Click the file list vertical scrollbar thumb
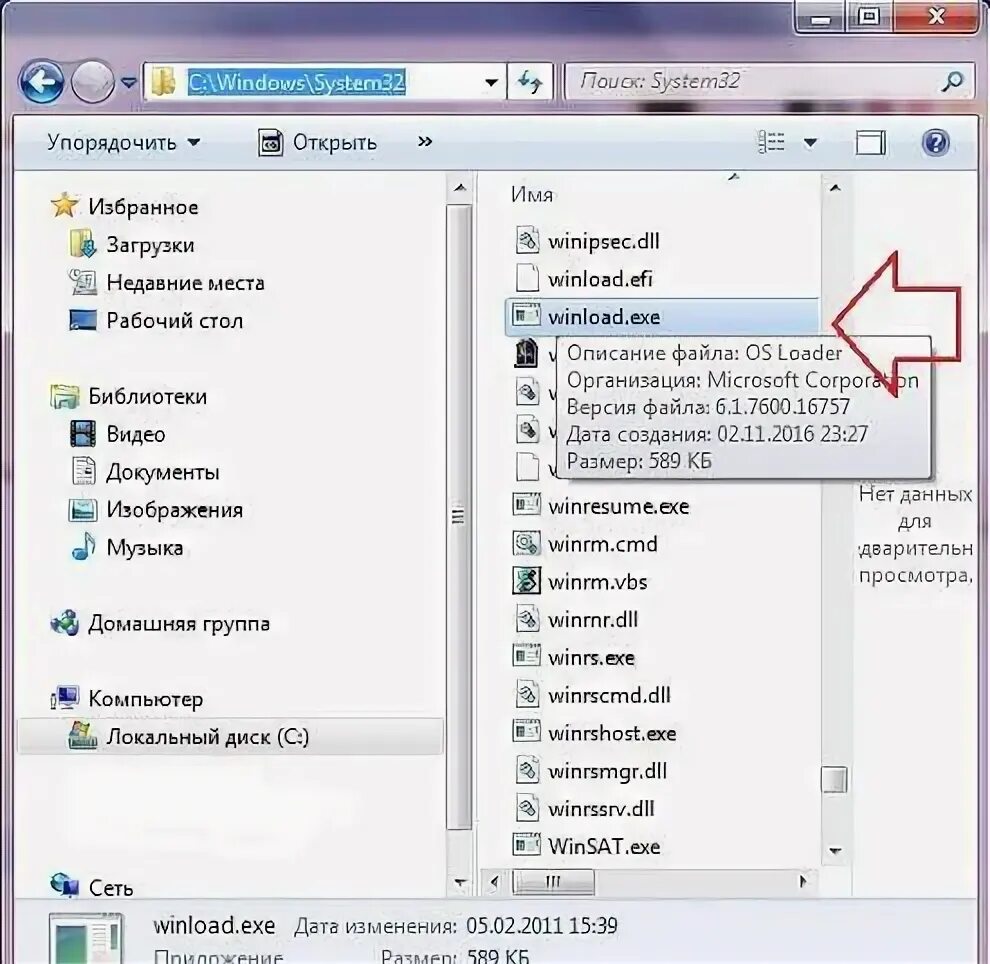This screenshot has height=964, width=990. pyautogui.click(x=834, y=780)
